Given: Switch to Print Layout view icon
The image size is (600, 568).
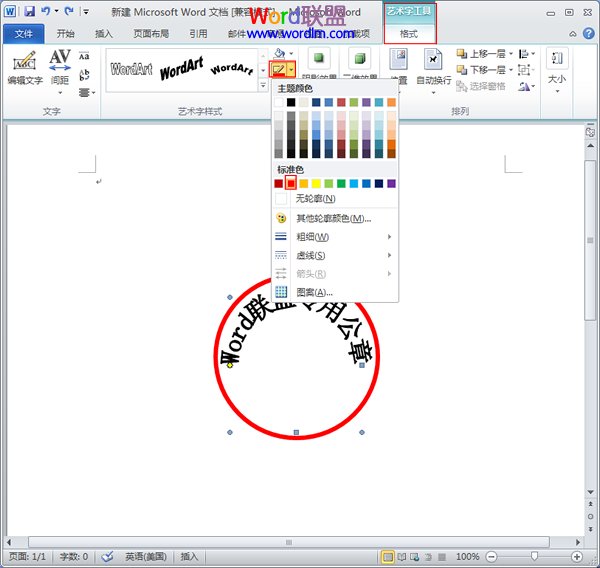Looking at the screenshot, I should click(388, 557).
